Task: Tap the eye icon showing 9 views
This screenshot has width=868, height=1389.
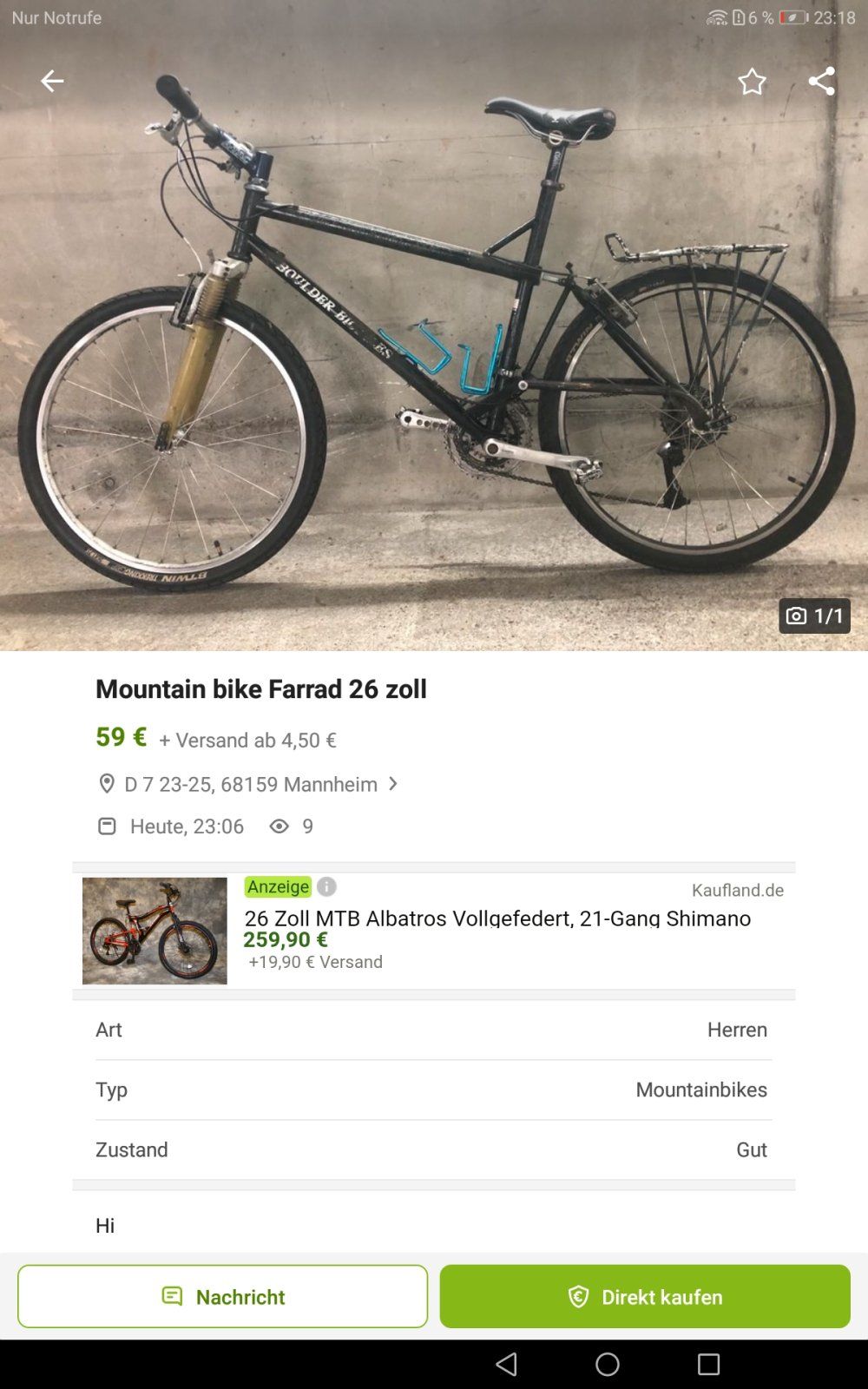Action: [279, 826]
